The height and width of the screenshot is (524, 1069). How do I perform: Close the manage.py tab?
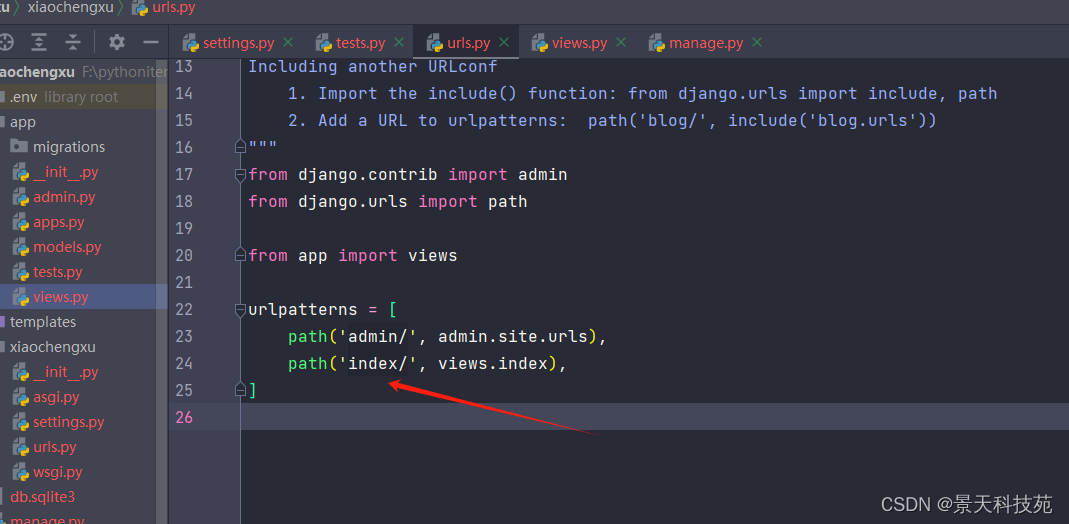tap(757, 42)
